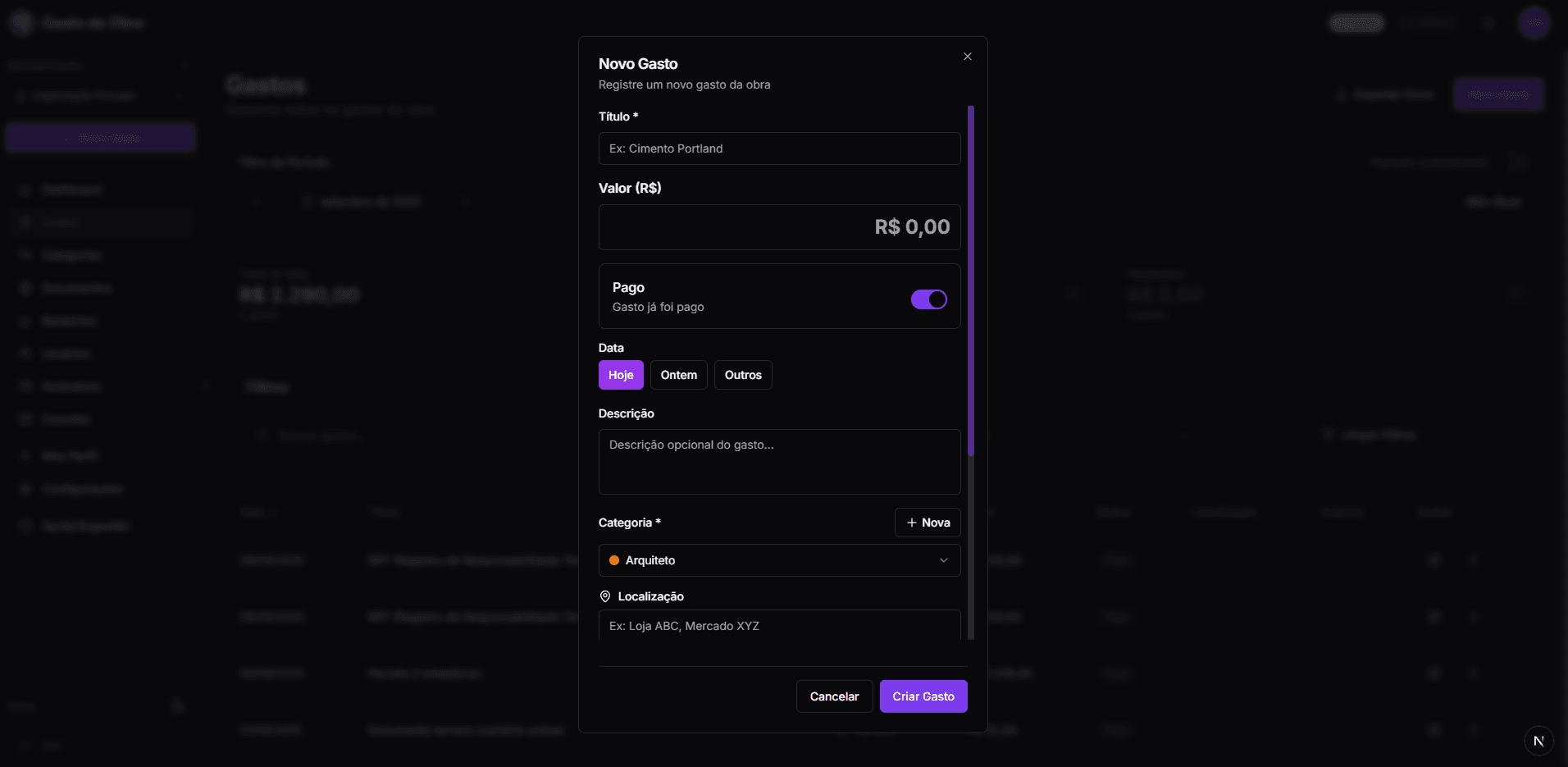
Task: Close the Novo Gasto dialog with the X
Action: point(968,57)
